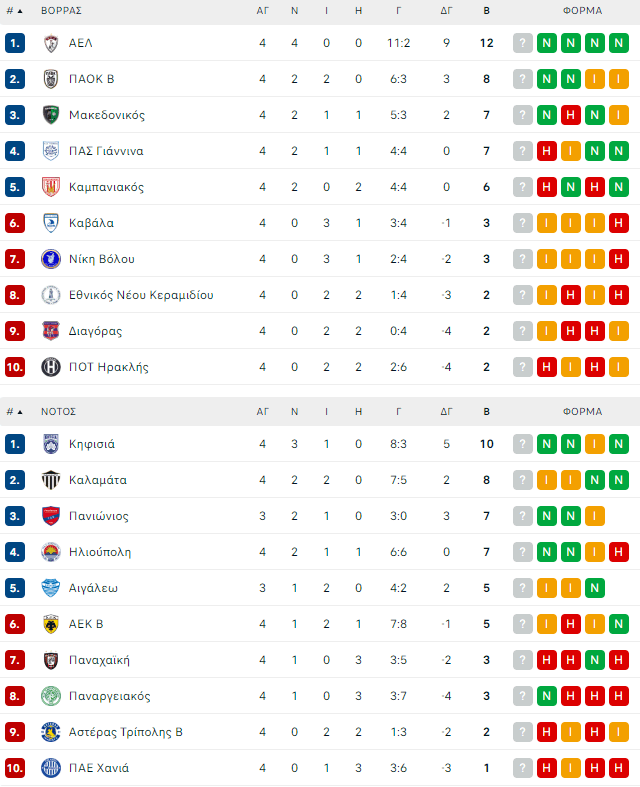Click the Καμπανιακός team crest

pyautogui.click(x=51, y=187)
